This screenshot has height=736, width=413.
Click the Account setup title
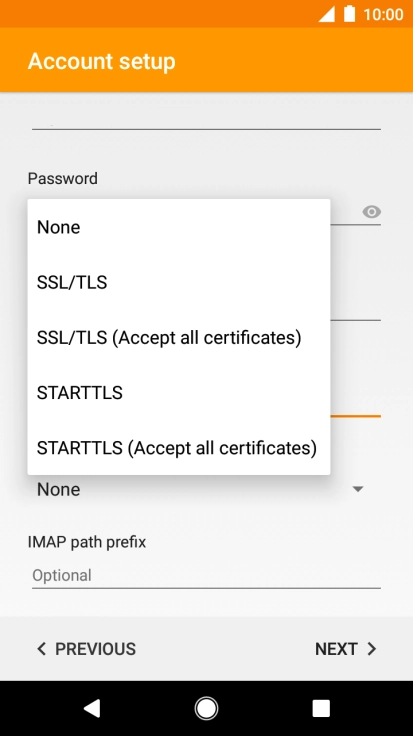pos(101,61)
